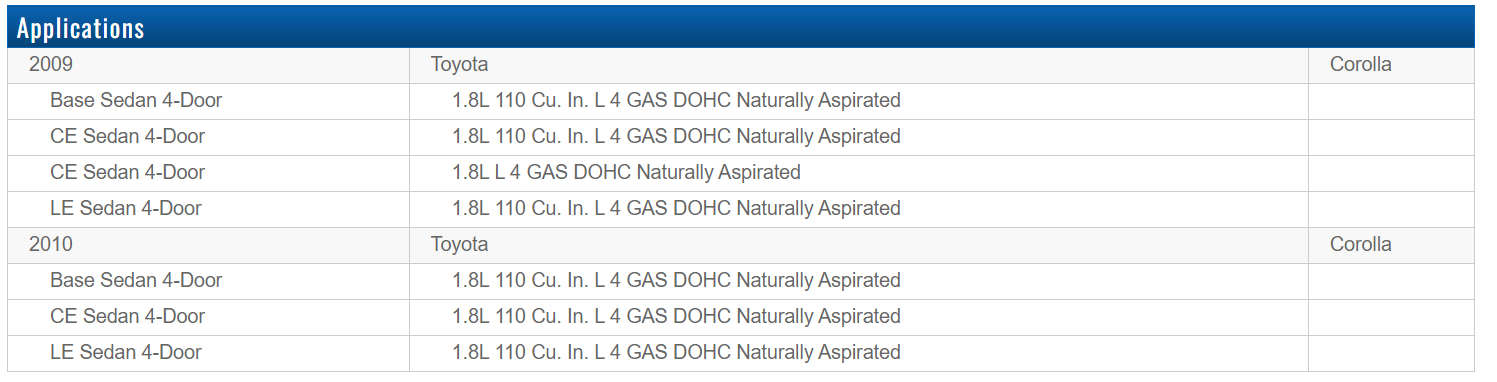The height and width of the screenshot is (382, 1497).
Task: Select the 2009 CE Sedan listed just below Base Sedan
Action: click(128, 137)
